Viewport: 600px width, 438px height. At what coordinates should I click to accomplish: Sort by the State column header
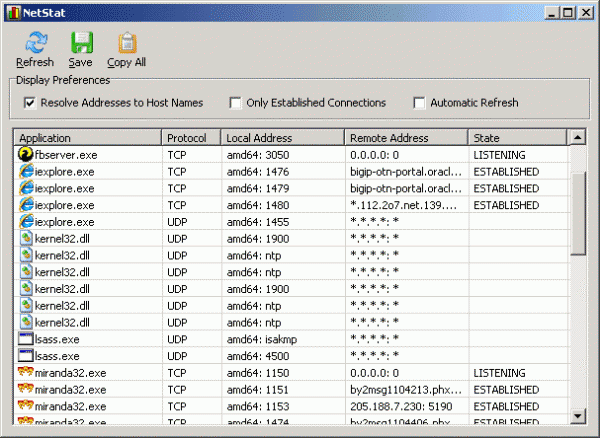click(517, 138)
